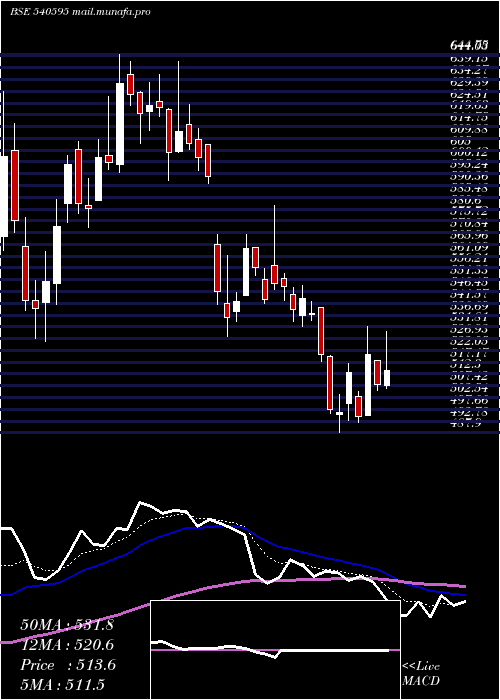Click the 'Price : 513.6' label
Viewport: 500px width, 700px height.
coord(68,665)
